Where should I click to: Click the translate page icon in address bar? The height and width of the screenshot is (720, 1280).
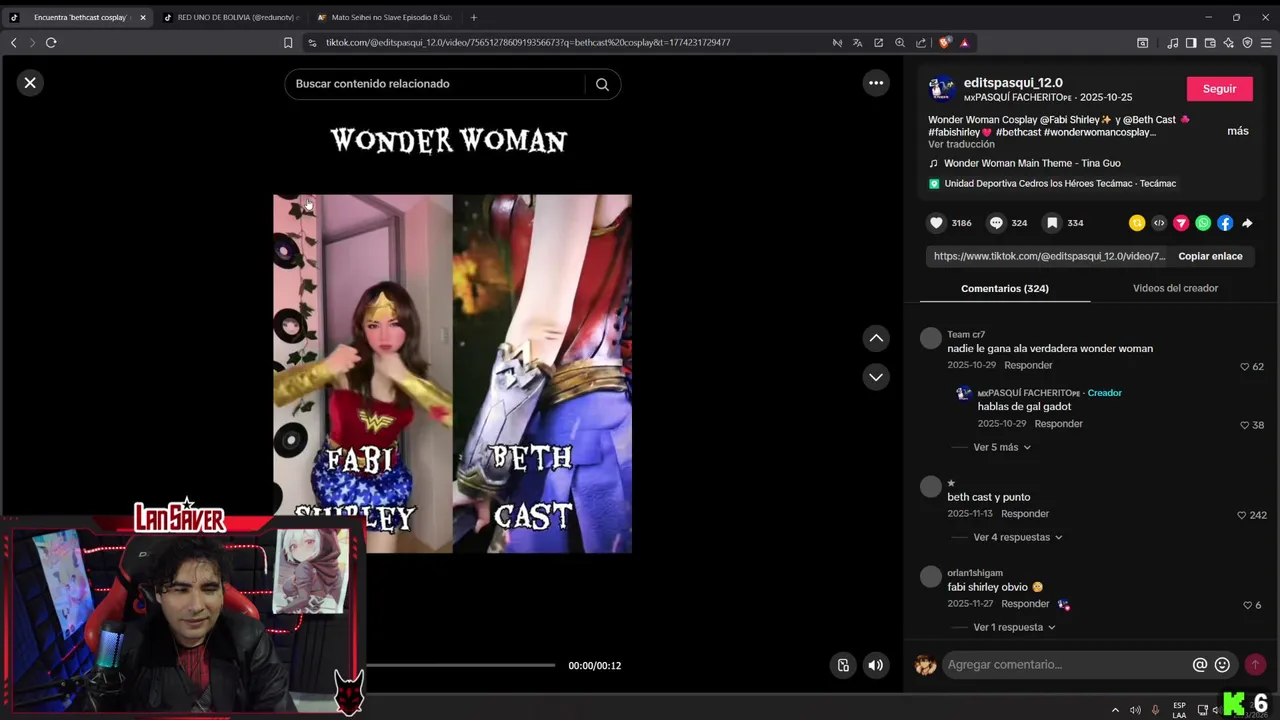pyautogui.click(x=857, y=42)
